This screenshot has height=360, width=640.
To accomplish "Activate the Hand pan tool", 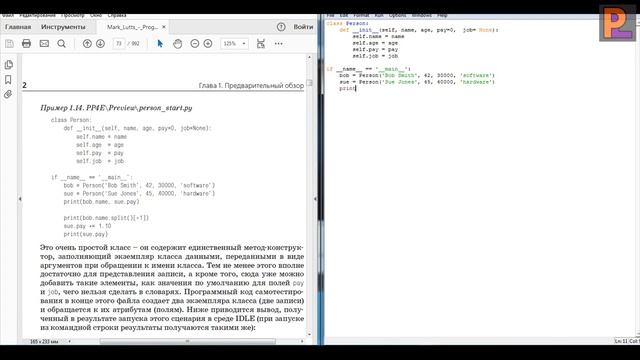I will [178, 43].
